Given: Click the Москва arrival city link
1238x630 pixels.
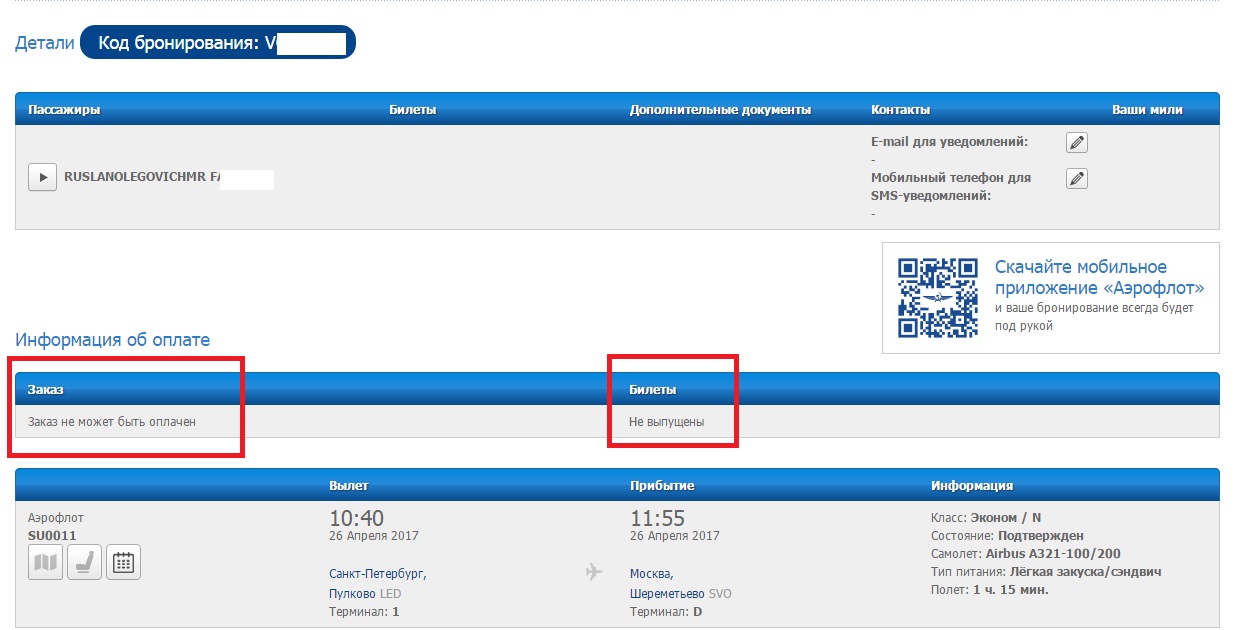Looking at the screenshot, I should point(651,574).
